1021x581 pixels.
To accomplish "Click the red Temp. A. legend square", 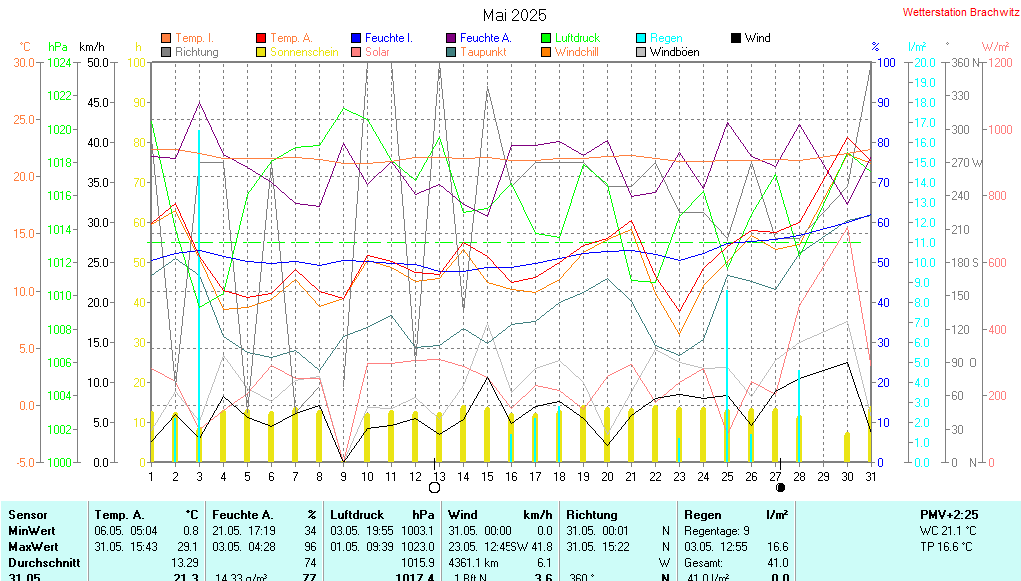I will point(262,38).
